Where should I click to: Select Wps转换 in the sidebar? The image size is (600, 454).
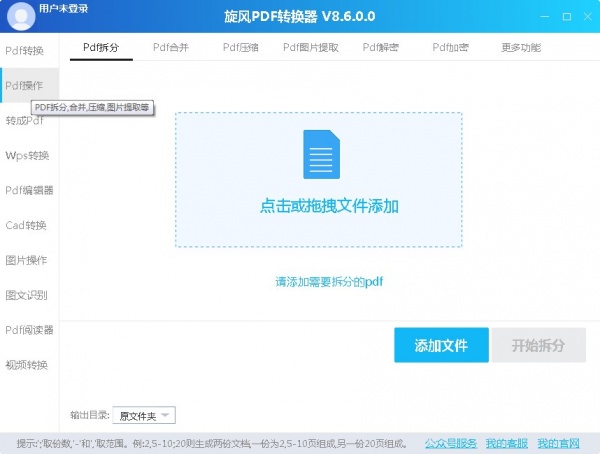(27, 155)
